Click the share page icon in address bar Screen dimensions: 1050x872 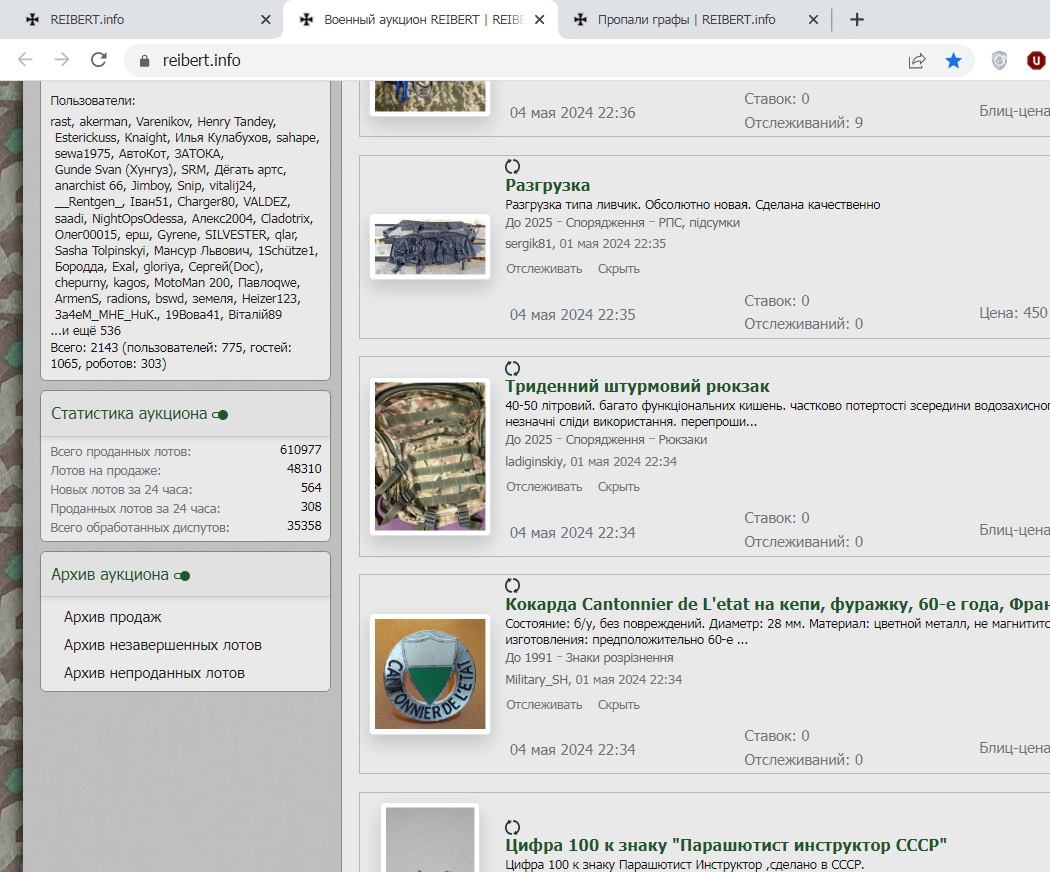click(916, 61)
